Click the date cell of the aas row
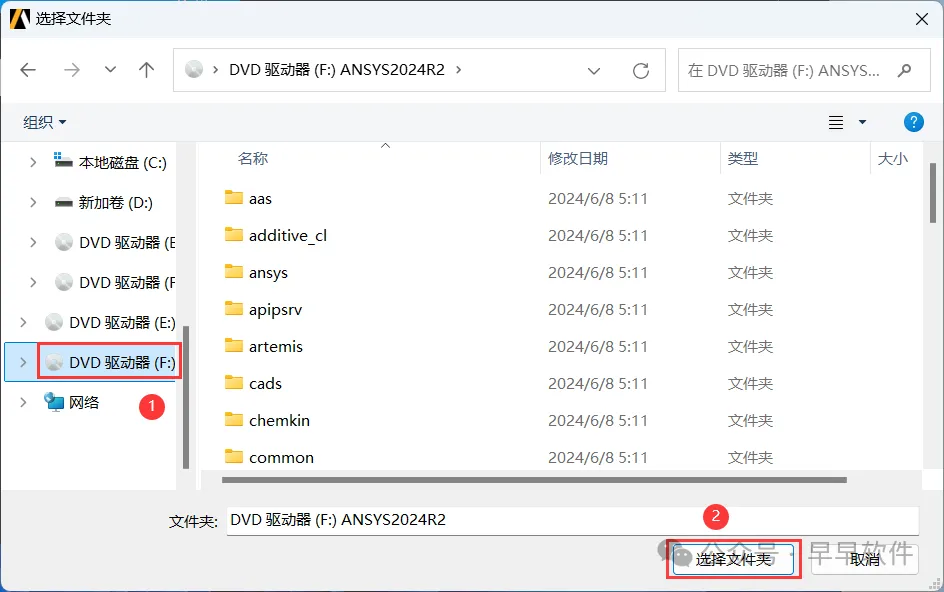This screenshot has width=944, height=592. [x=598, y=199]
